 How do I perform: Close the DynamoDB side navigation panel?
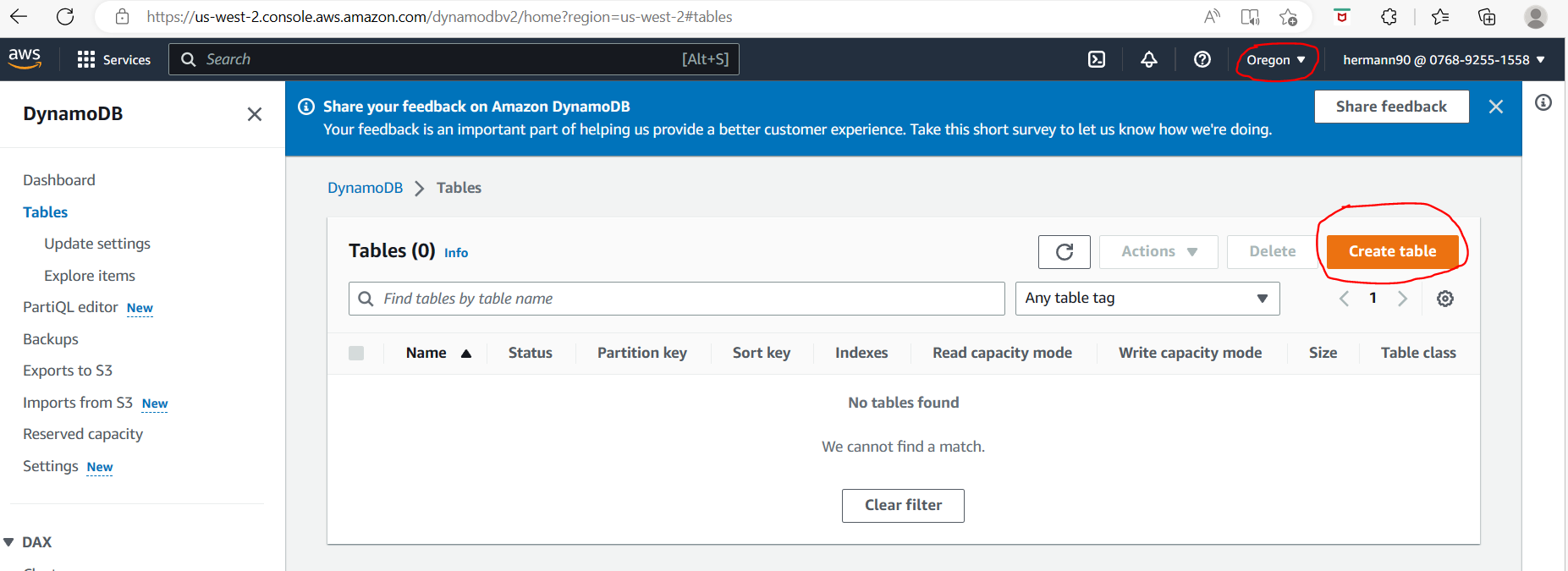click(x=255, y=114)
